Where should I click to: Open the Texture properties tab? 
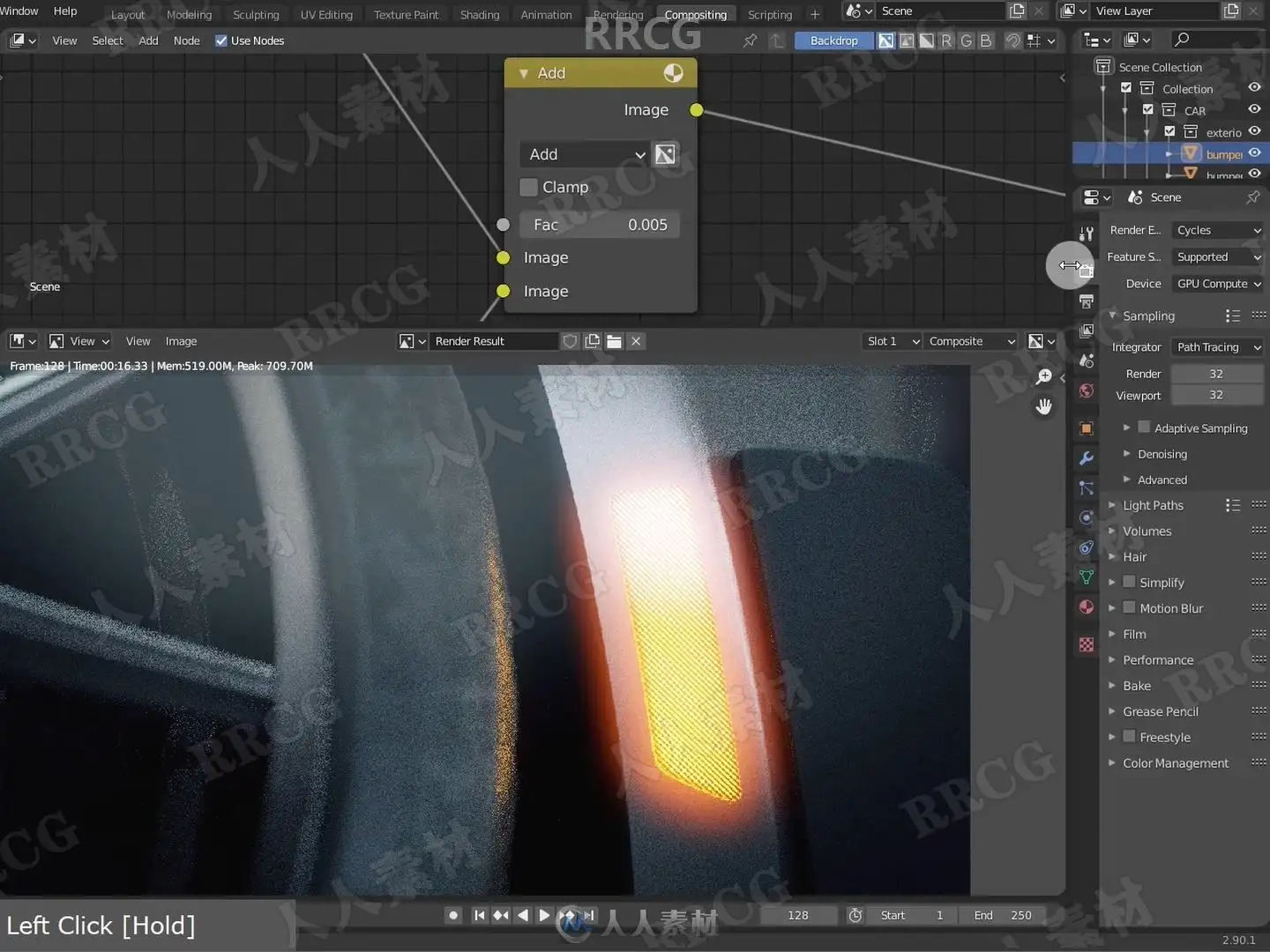[x=1087, y=645]
